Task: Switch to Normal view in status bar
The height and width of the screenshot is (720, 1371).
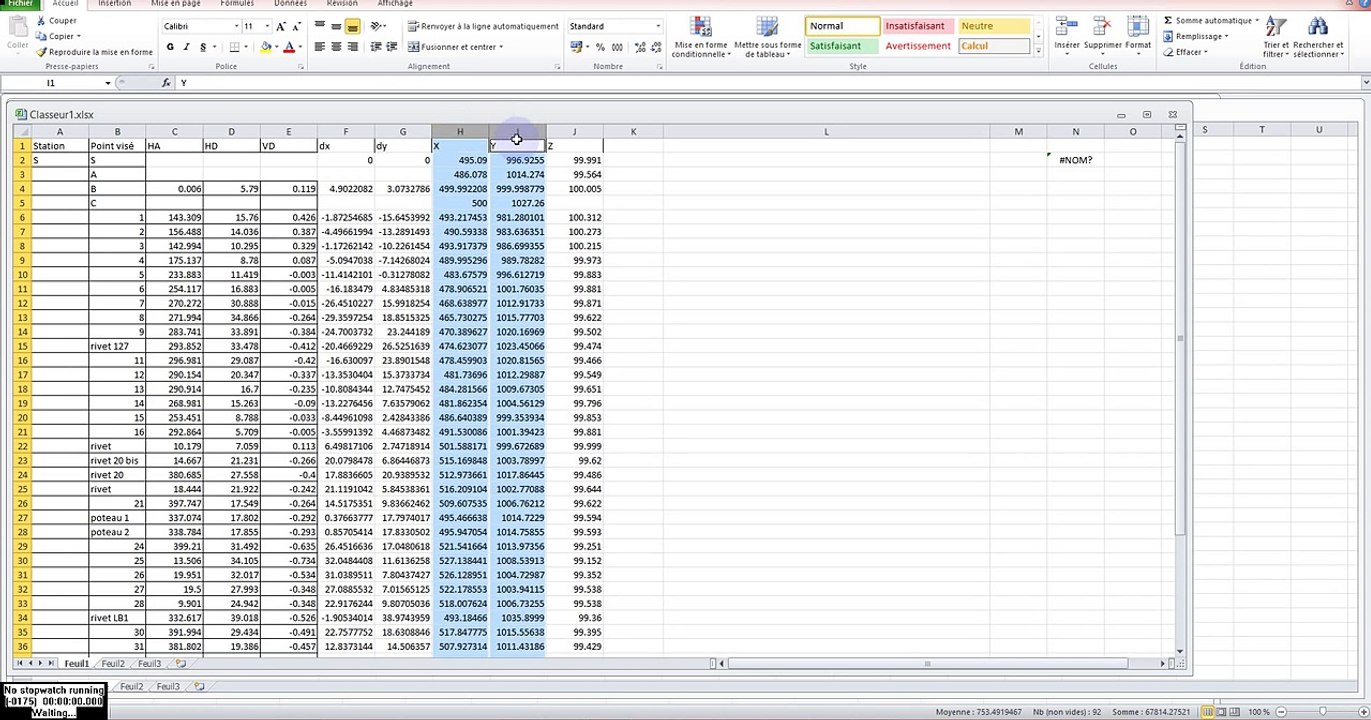Action: tap(1208, 712)
